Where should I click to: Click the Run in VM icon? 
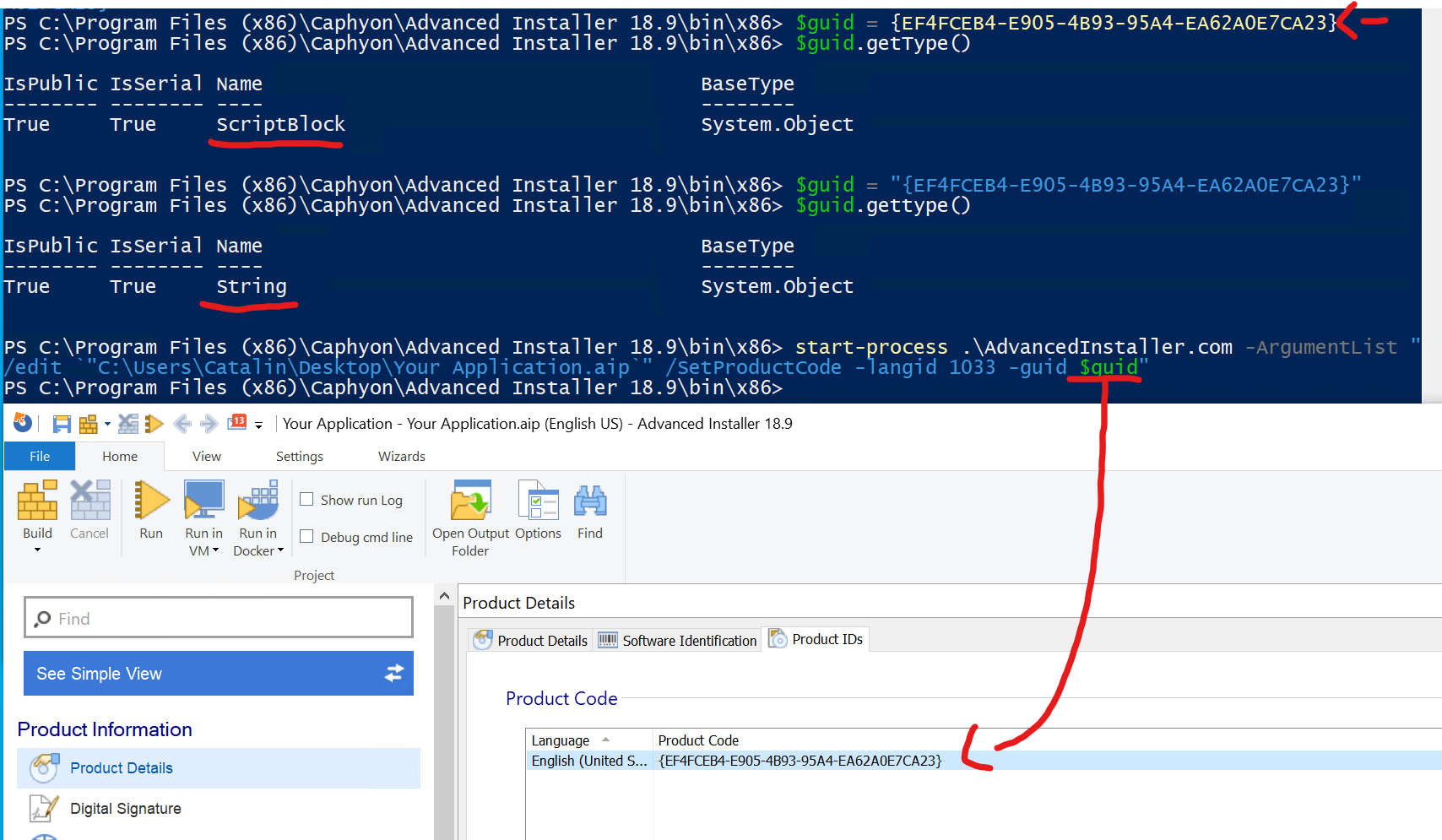tap(204, 500)
